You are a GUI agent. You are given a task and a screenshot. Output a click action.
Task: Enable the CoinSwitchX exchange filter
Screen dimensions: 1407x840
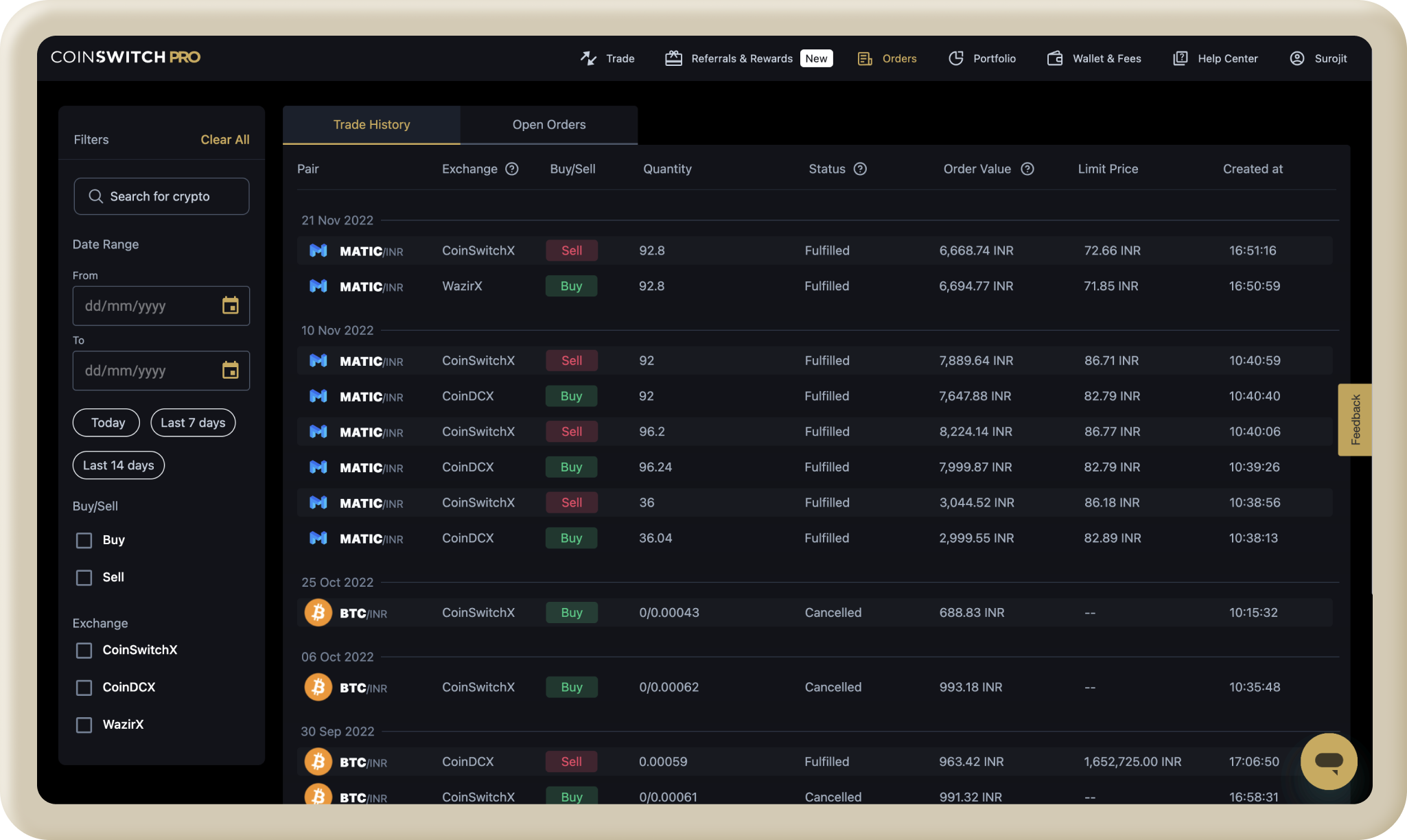84,650
